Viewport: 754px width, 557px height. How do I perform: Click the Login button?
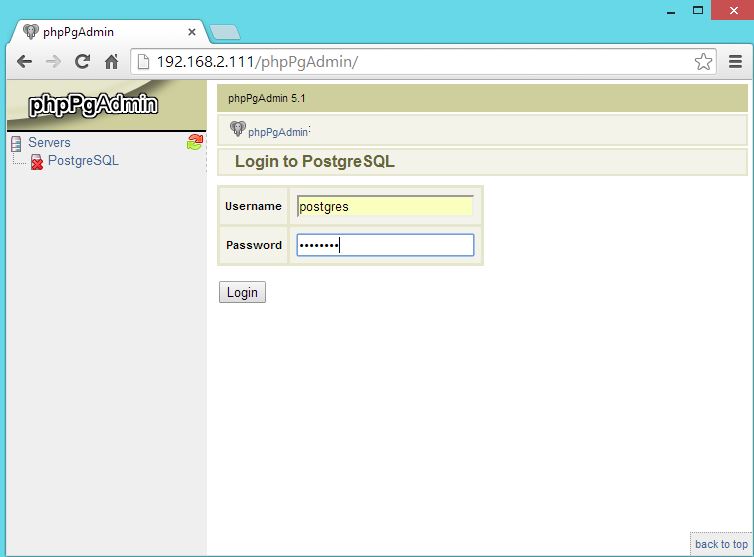[x=242, y=292]
